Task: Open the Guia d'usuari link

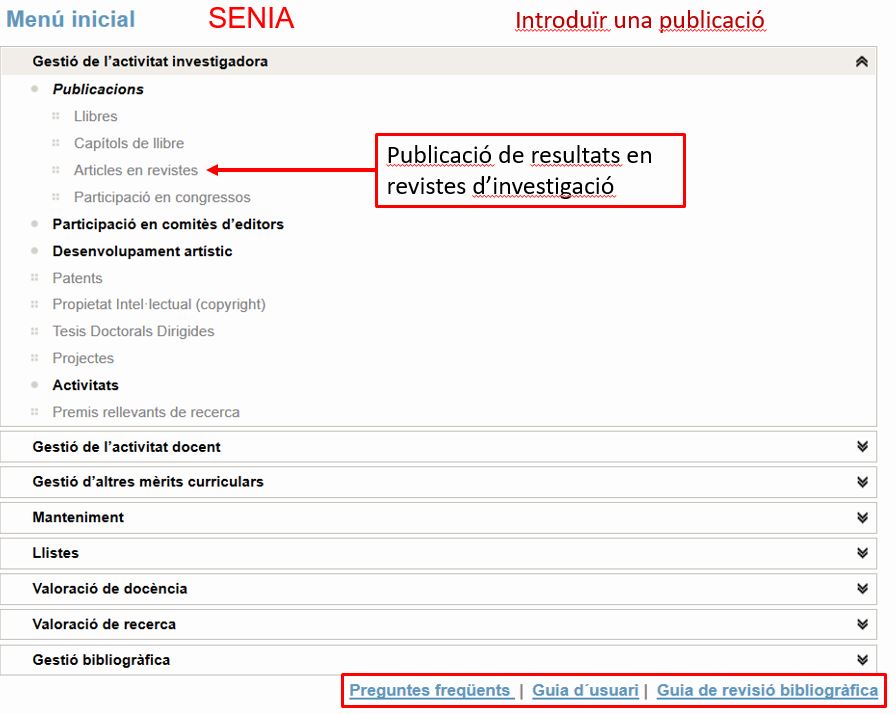Action: 585,690
